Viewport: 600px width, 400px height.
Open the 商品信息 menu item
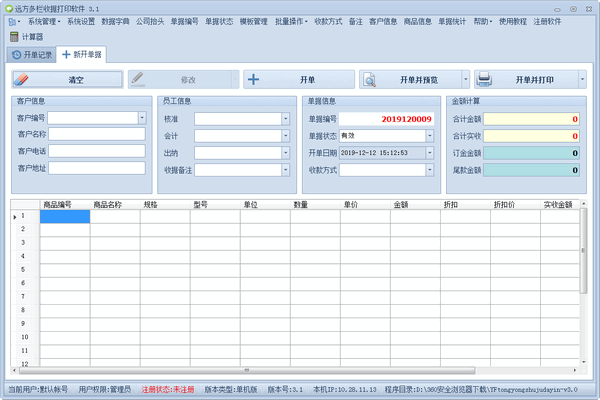pos(417,21)
